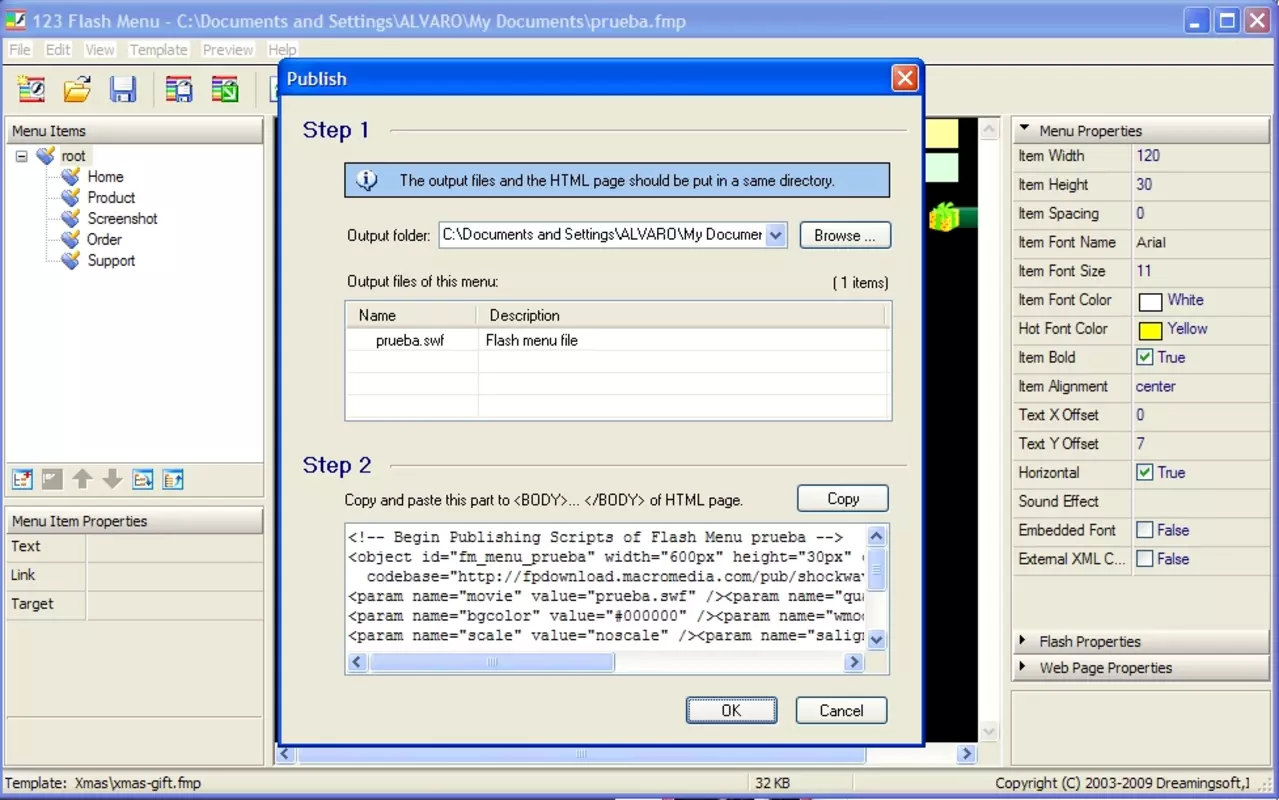This screenshot has height=800, width=1279.
Task: Click the root node icon in tree
Action: 45,156
